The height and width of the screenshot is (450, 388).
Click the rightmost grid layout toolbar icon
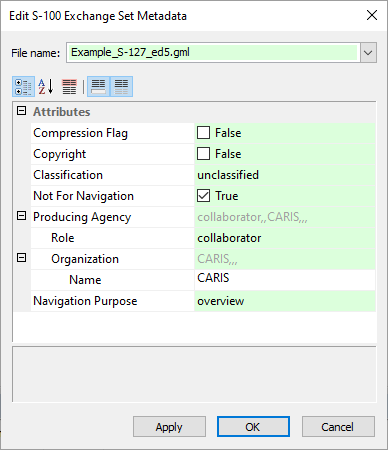[x=121, y=87]
